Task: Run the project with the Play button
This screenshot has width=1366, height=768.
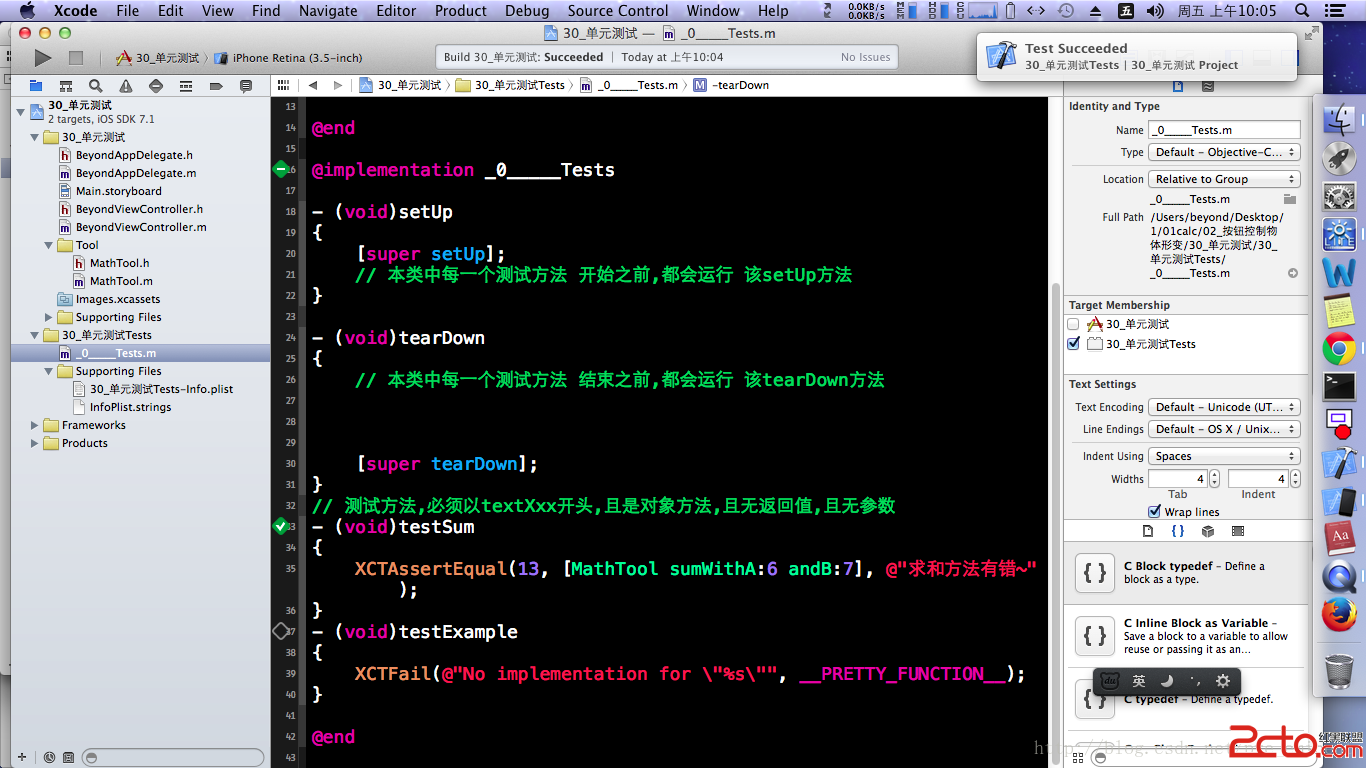Action: [42, 58]
